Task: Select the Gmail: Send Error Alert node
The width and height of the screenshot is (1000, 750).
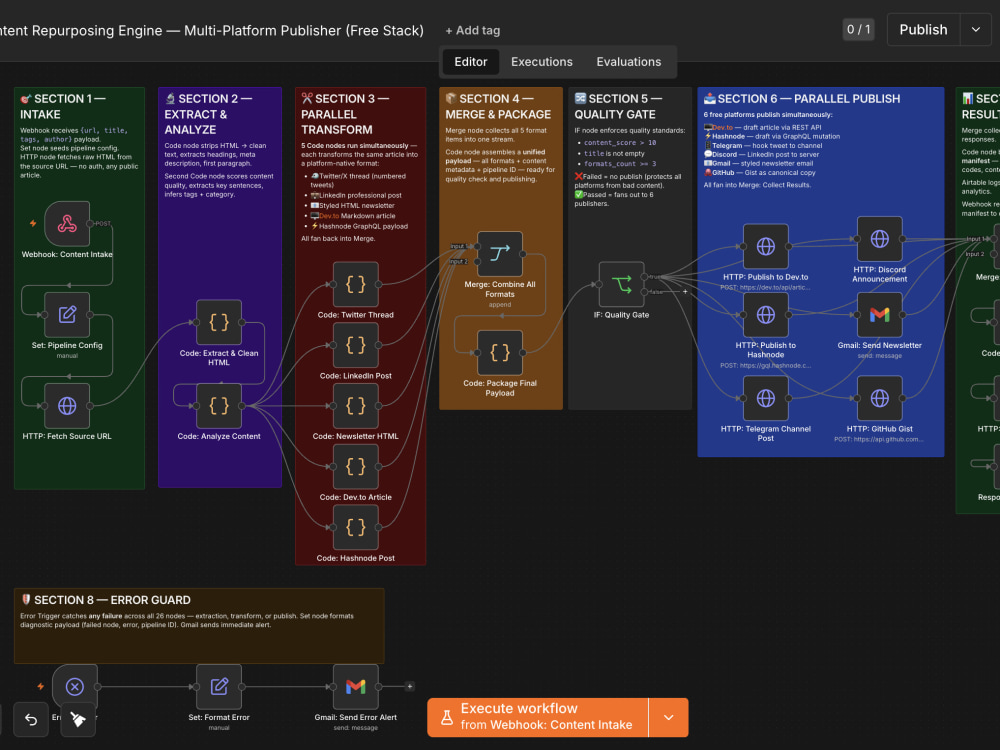Action: pyautogui.click(x=356, y=687)
